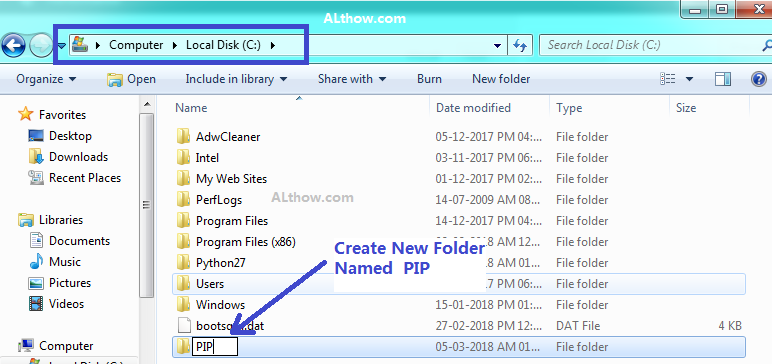Image resolution: width=772 pixels, height=364 pixels.
Task: Open the Include in library menu
Action: (236, 79)
